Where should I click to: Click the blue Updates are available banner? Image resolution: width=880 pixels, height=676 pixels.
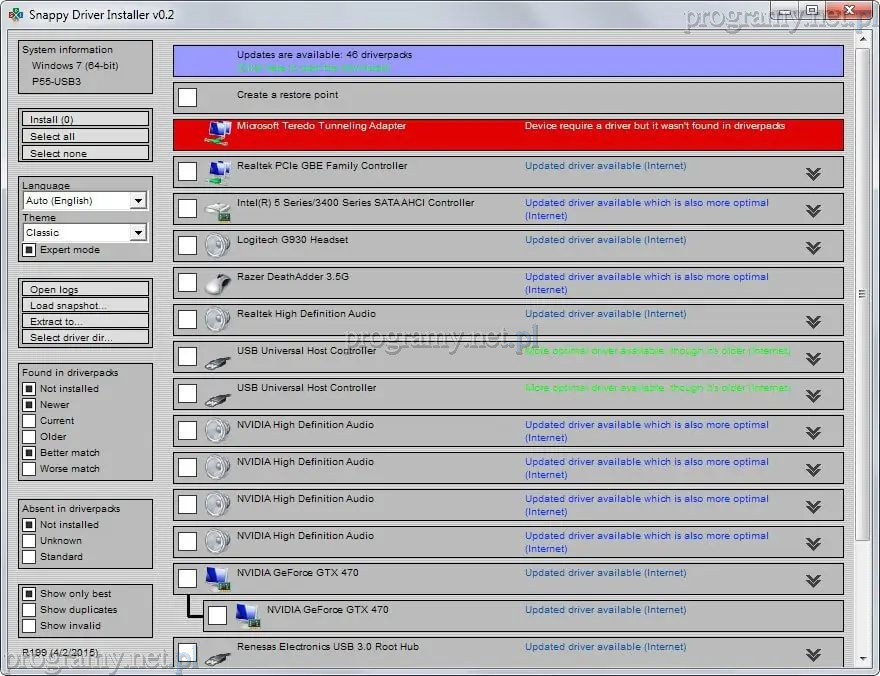pyautogui.click(x=507, y=61)
